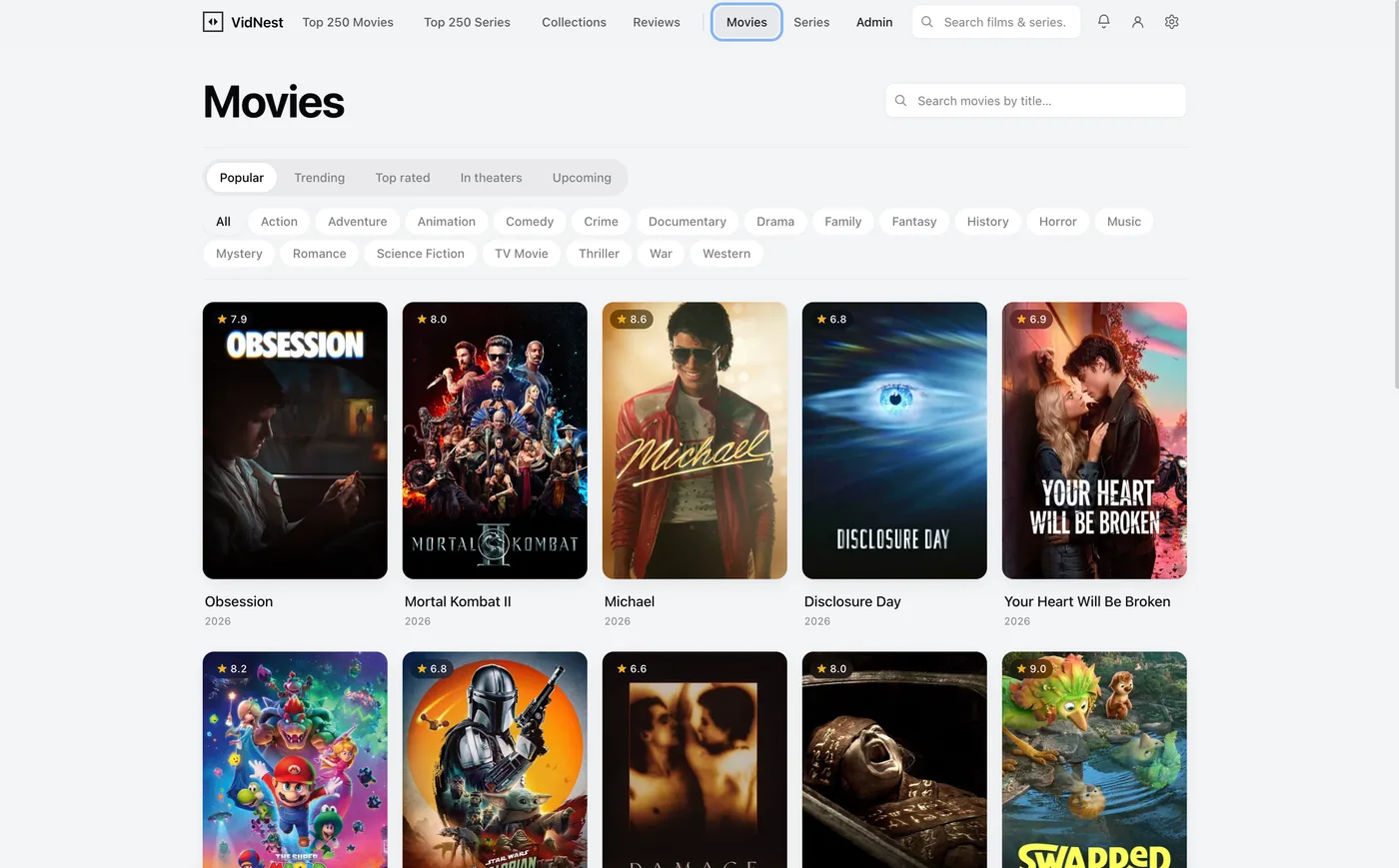Click the VidNest logo icon

point(213,22)
